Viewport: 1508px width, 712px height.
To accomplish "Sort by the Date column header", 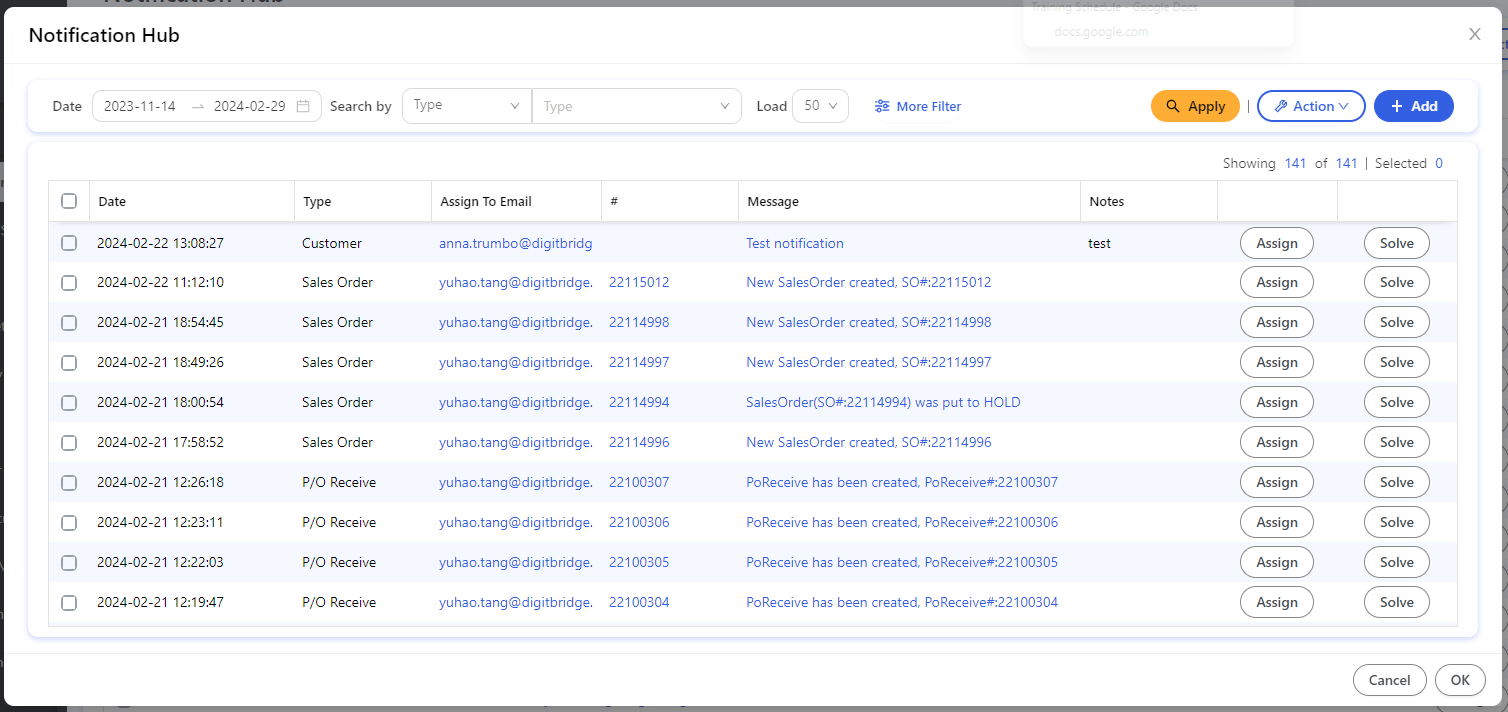I will (112, 201).
